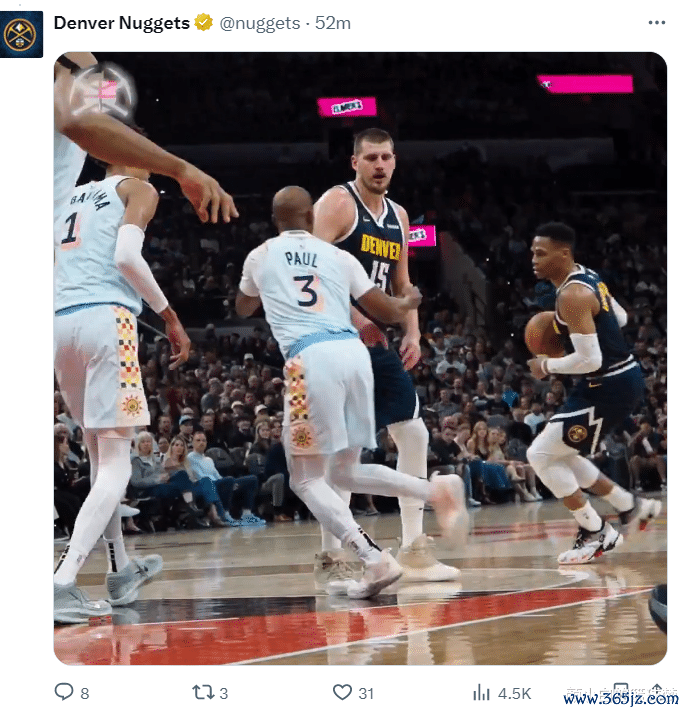Click the 4.5K views count
Screen dimensions: 686x714
(514, 694)
